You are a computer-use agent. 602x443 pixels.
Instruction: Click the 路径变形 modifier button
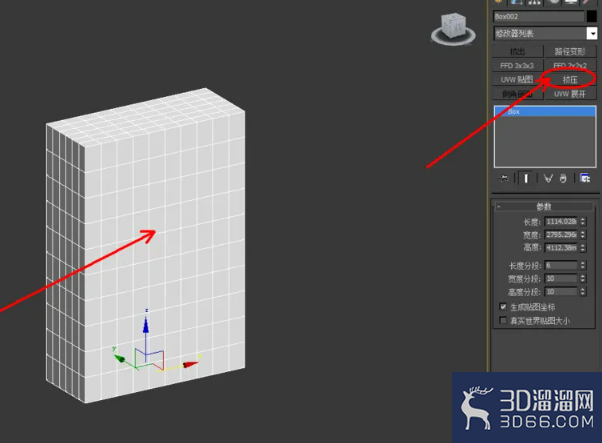point(570,51)
